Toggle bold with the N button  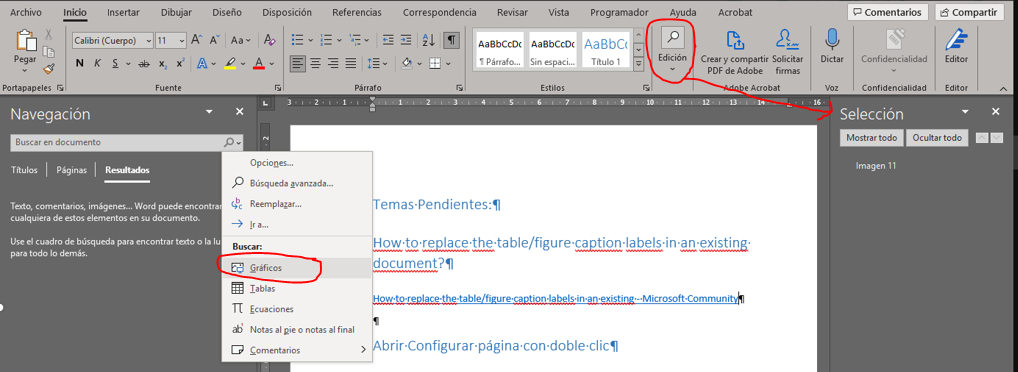click(80, 63)
